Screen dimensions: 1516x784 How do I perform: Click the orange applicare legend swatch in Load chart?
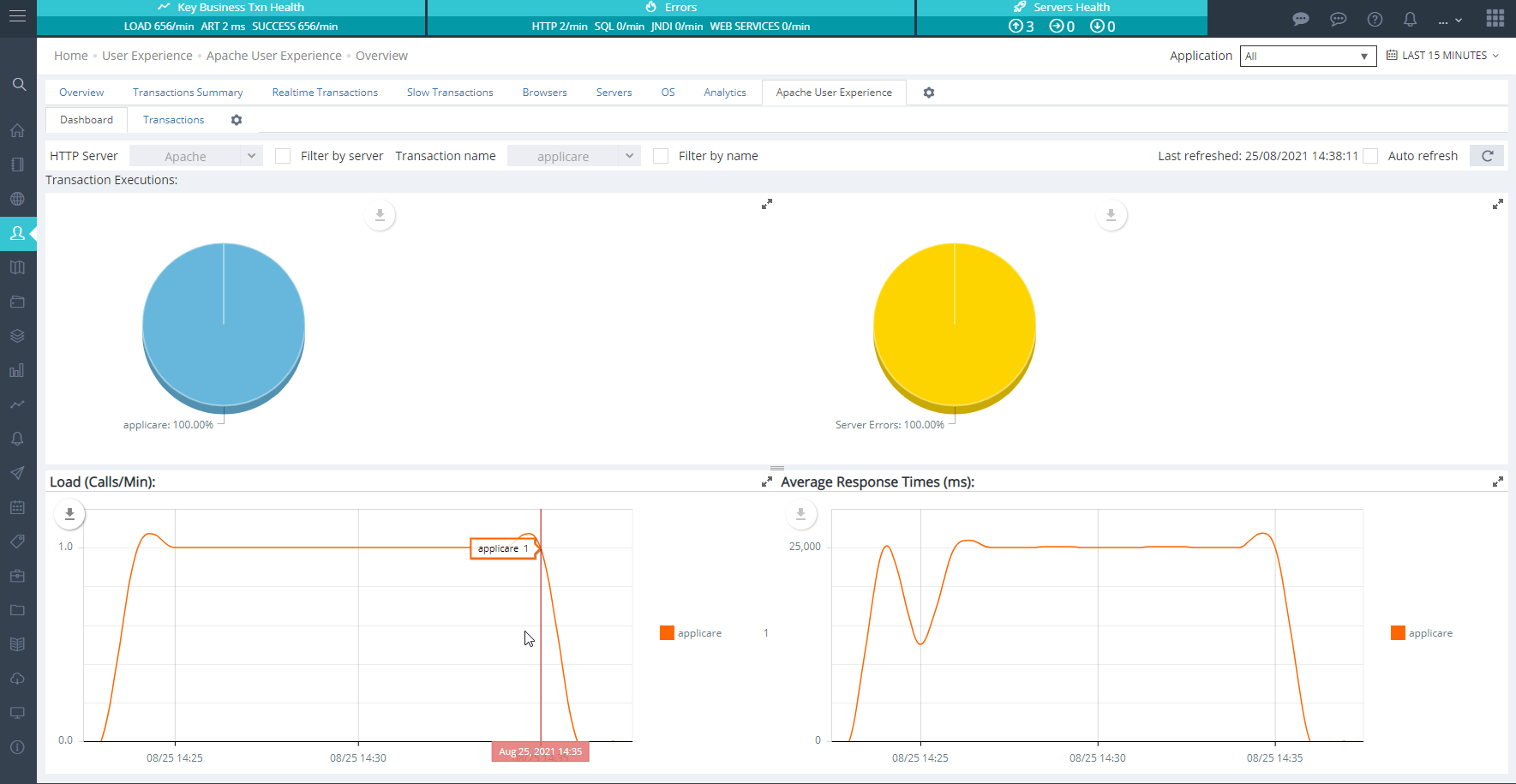point(667,633)
